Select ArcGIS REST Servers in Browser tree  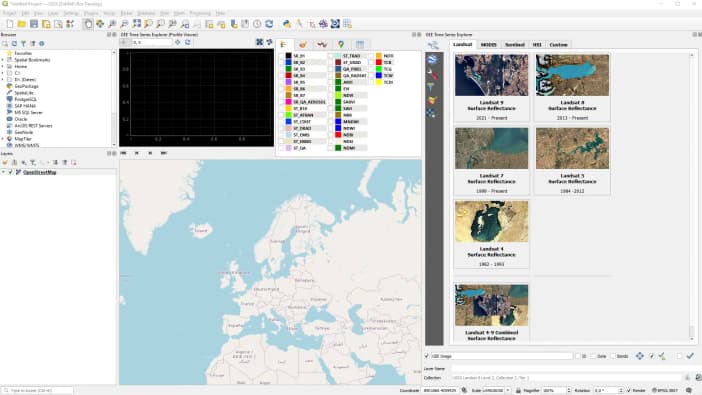coord(33,126)
